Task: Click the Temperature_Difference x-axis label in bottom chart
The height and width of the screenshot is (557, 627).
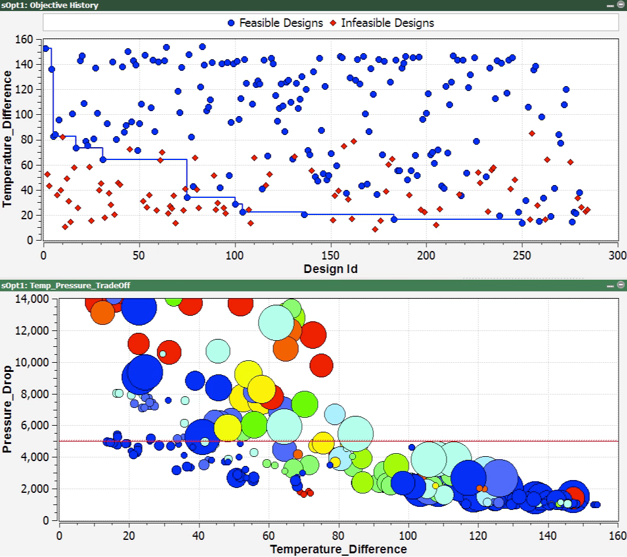Action: [337, 549]
